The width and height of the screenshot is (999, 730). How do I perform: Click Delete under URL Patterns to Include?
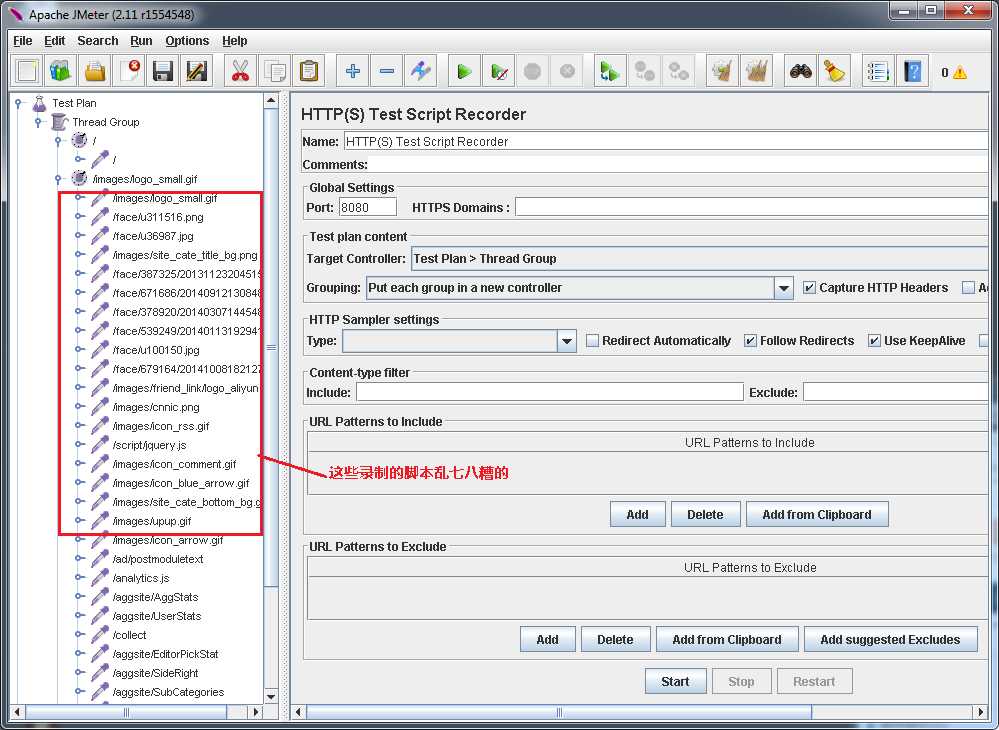[x=705, y=515]
